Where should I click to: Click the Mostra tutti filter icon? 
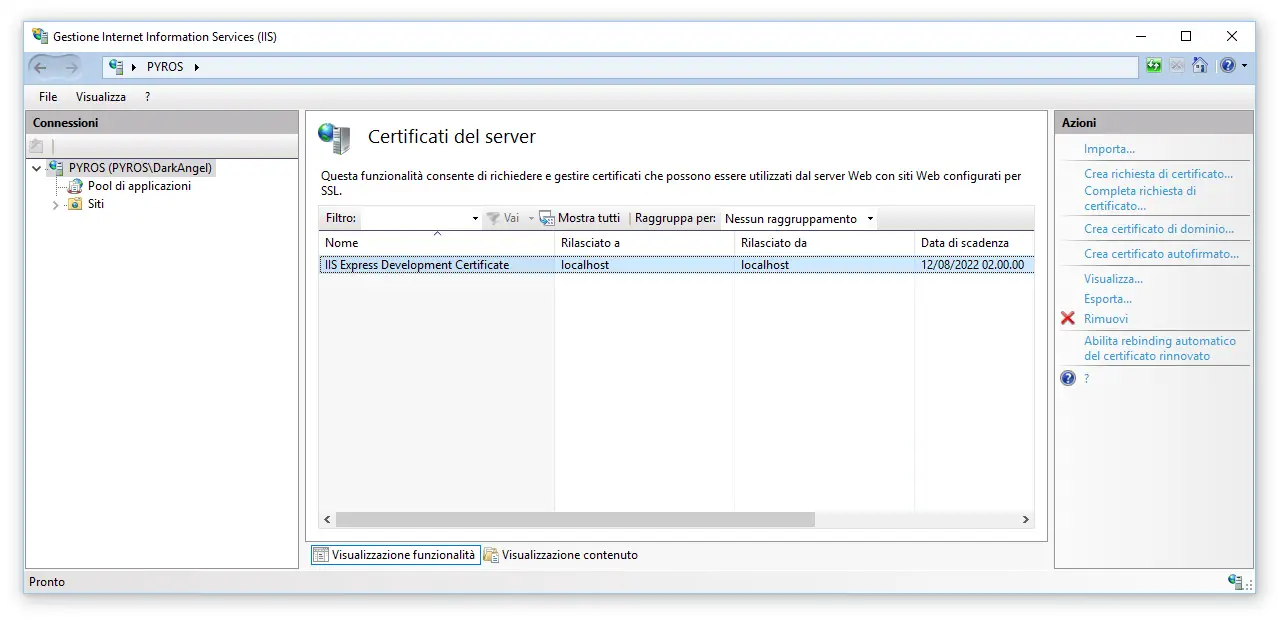click(x=546, y=218)
